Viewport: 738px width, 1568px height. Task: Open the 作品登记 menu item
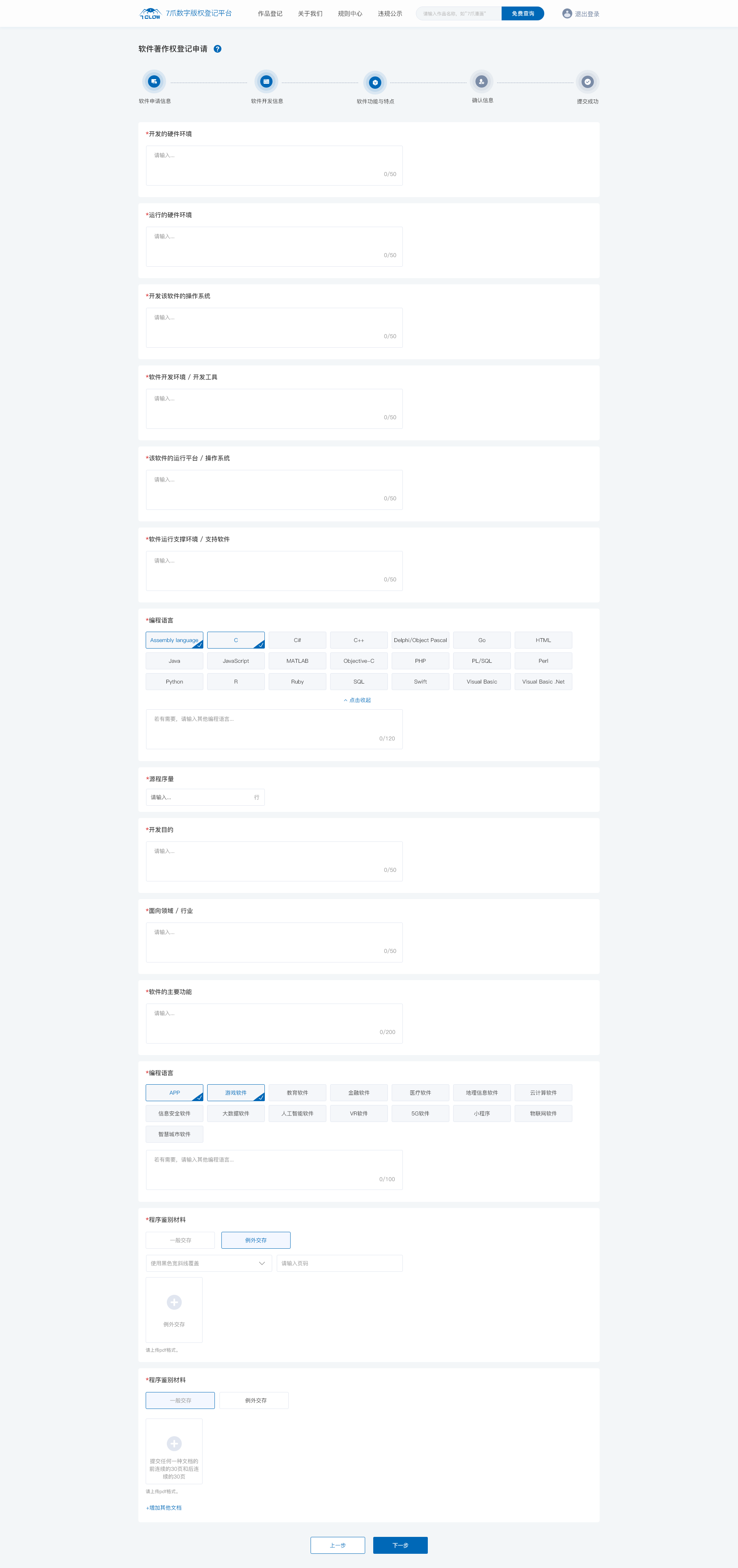[270, 13]
